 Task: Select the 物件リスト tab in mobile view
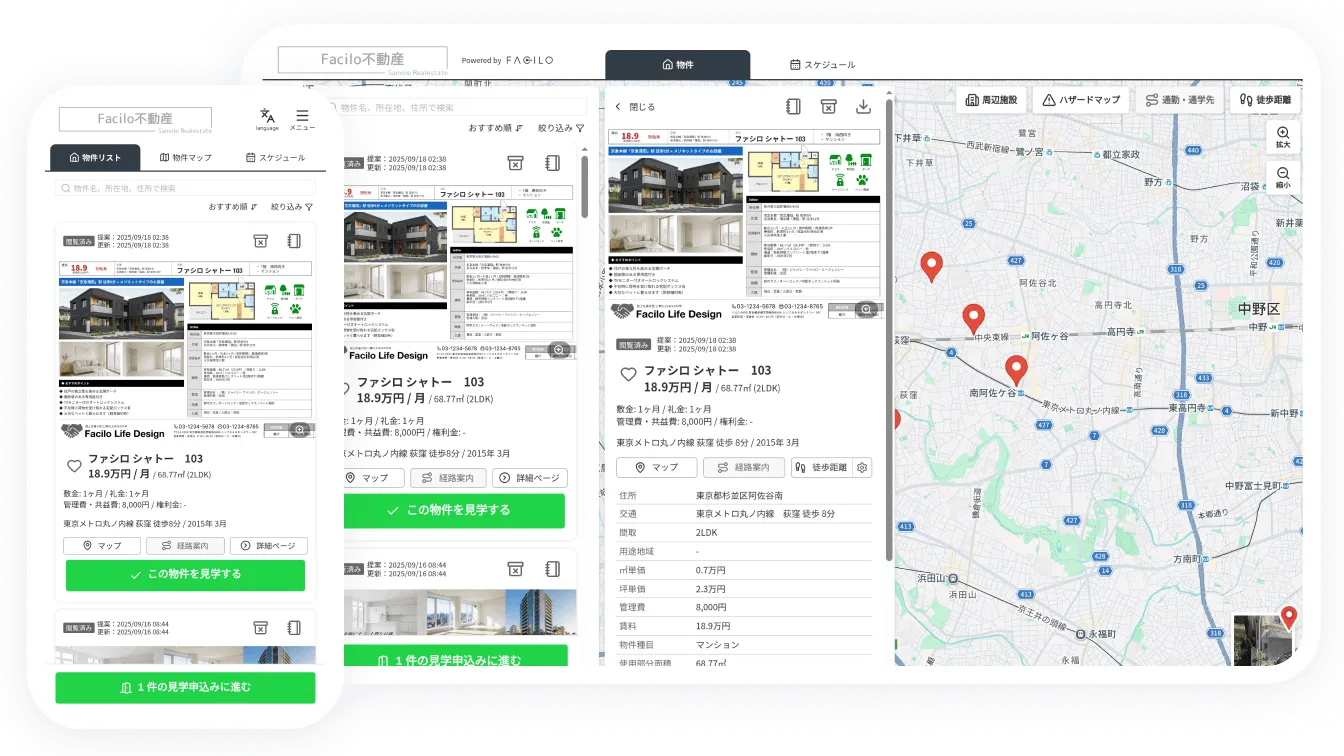click(95, 158)
